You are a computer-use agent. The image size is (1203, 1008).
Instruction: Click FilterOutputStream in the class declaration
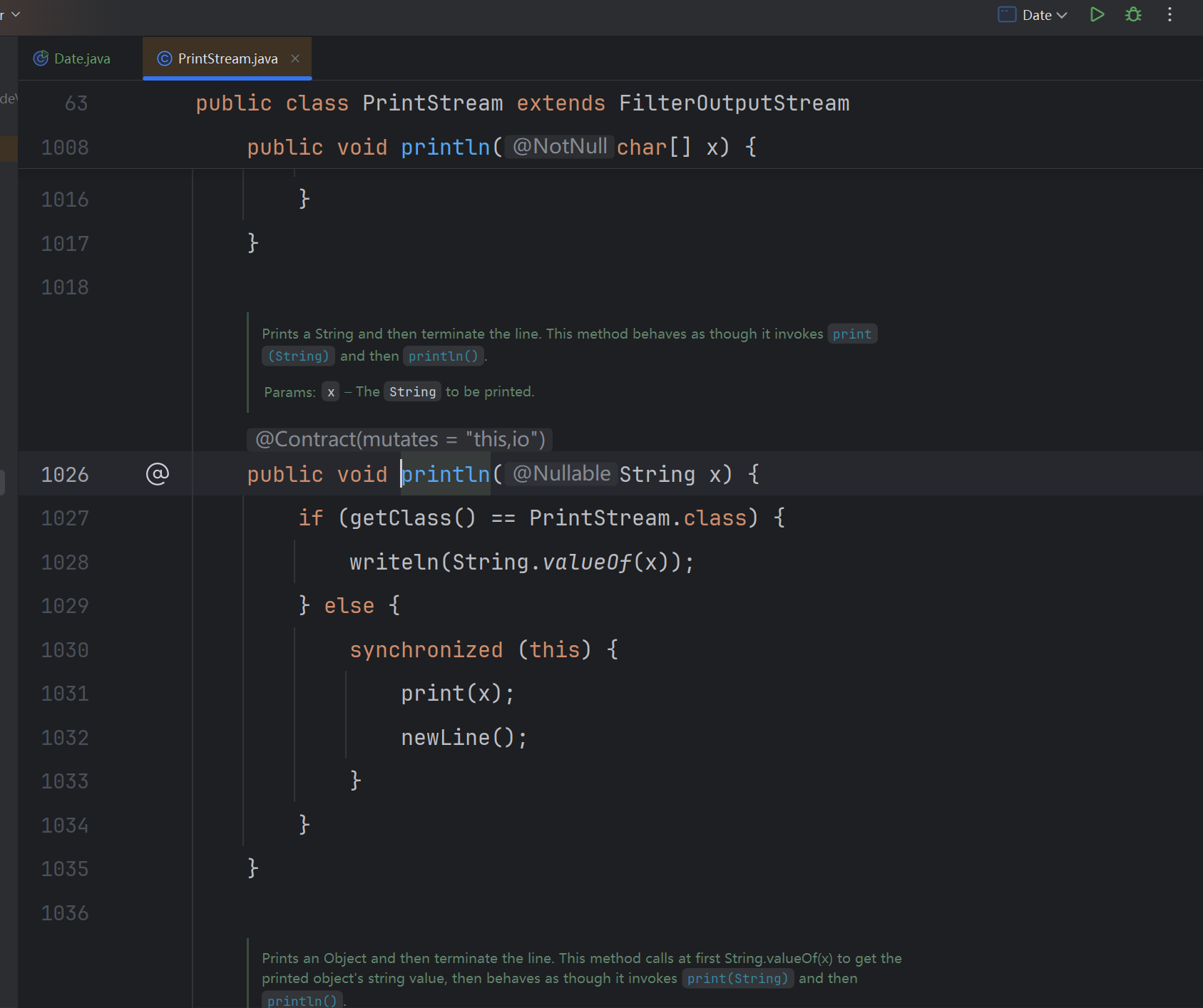coord(734,103)
